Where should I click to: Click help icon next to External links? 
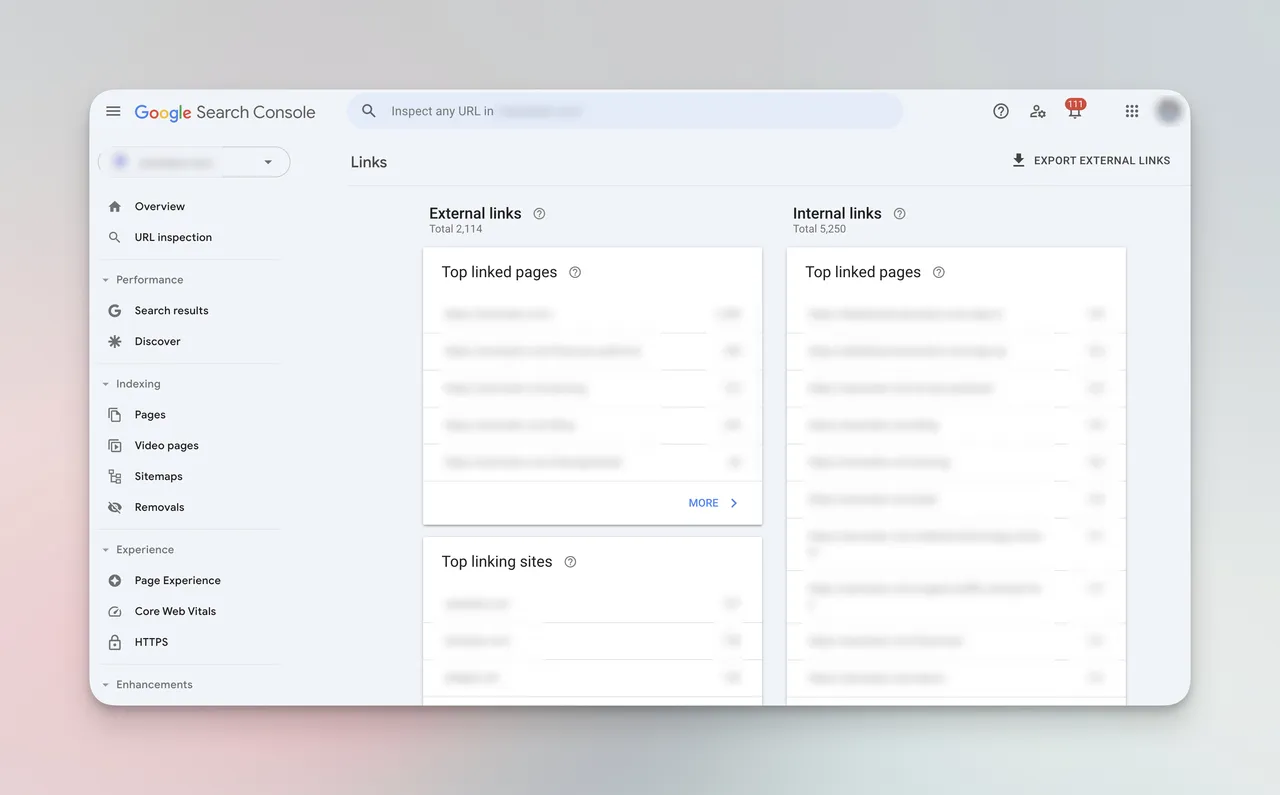539,213
